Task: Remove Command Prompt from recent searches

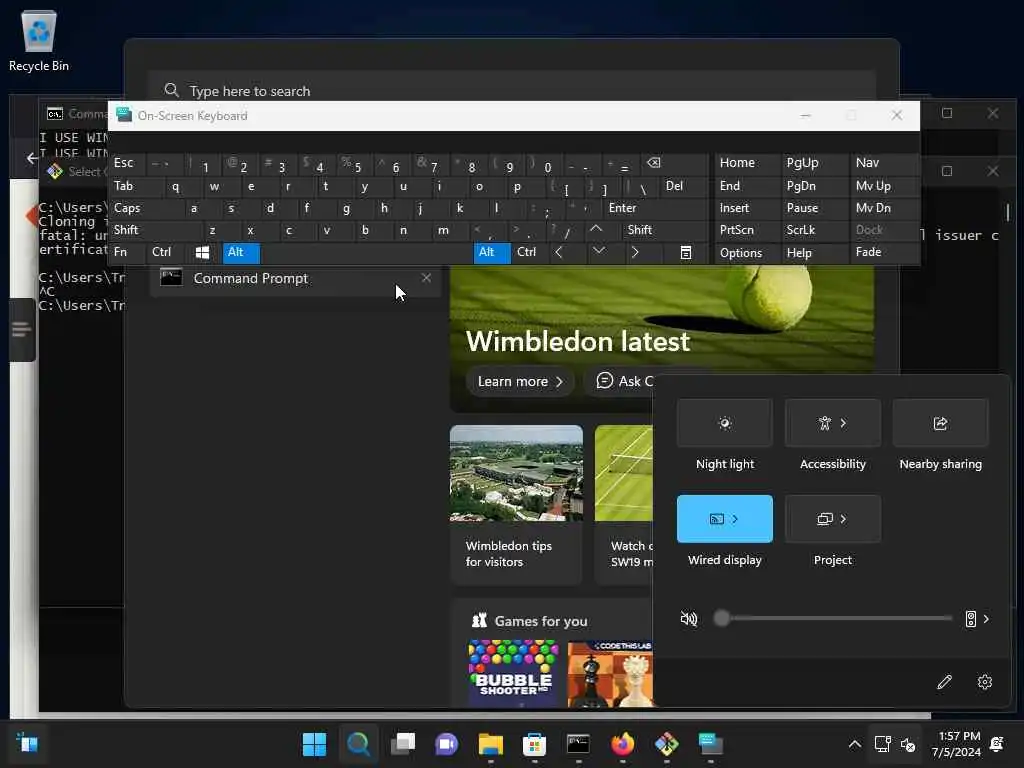Action: [426, 278]
